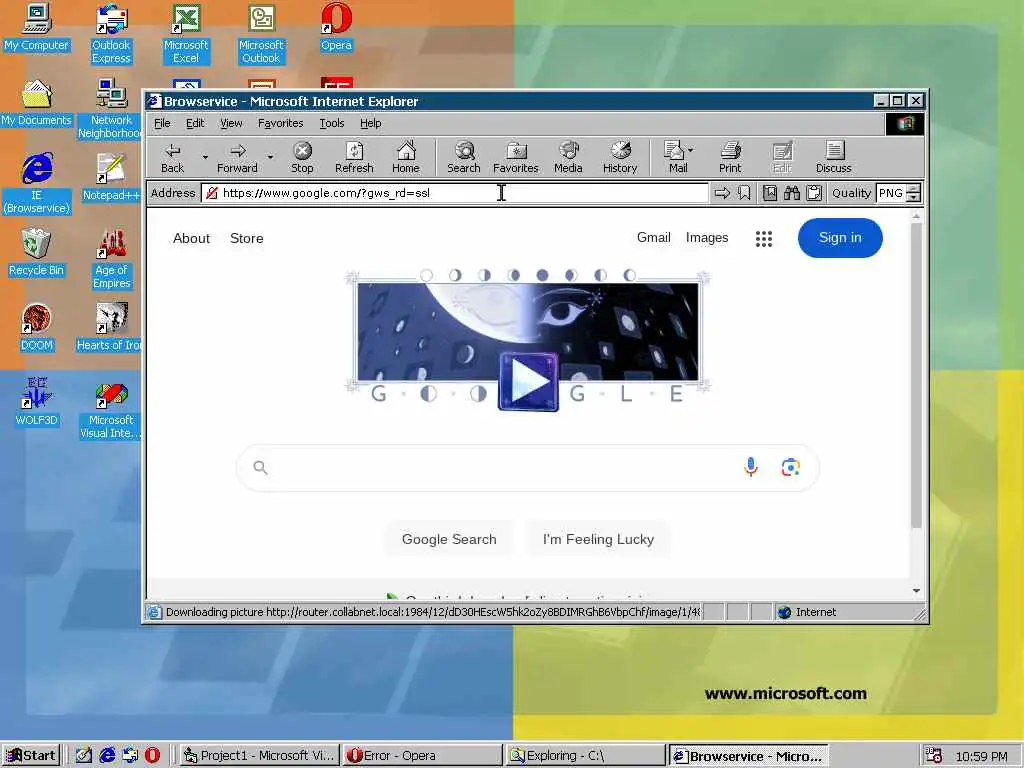Click the page vertical scrollbar thumb
Viewport: 1024px width, 768px height.
pos(916,376)
